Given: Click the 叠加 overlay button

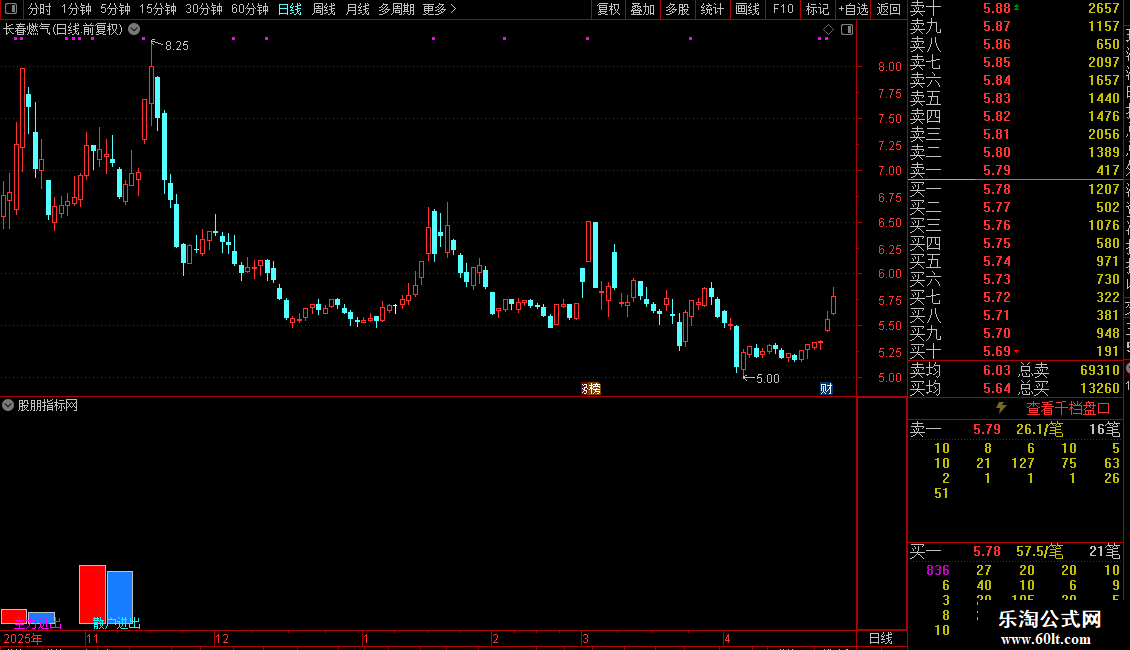Looking at the screenshot, I should pyautogui.click(x=643, y=9).
